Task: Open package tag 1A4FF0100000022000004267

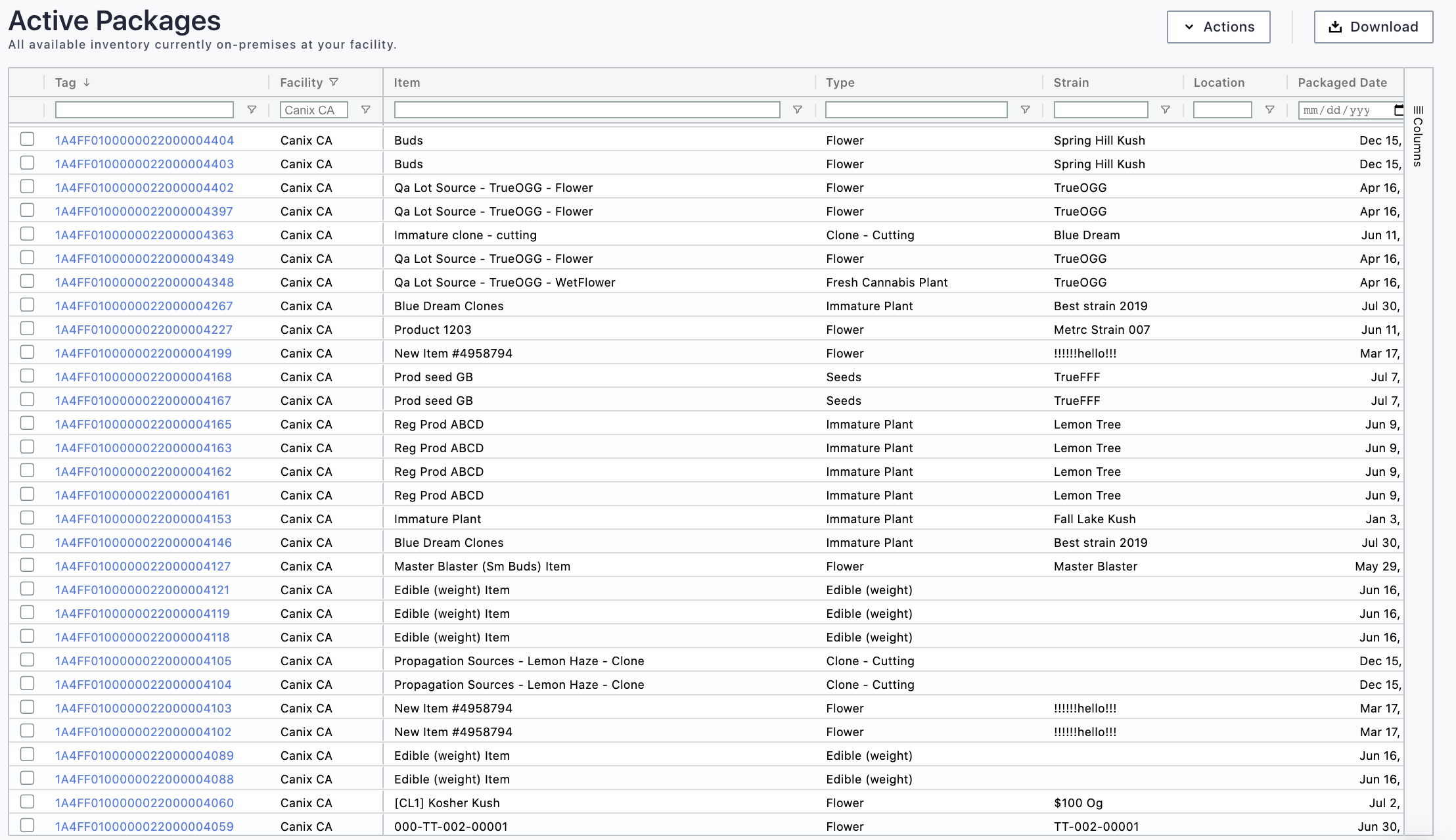Action: coord(144,306)
